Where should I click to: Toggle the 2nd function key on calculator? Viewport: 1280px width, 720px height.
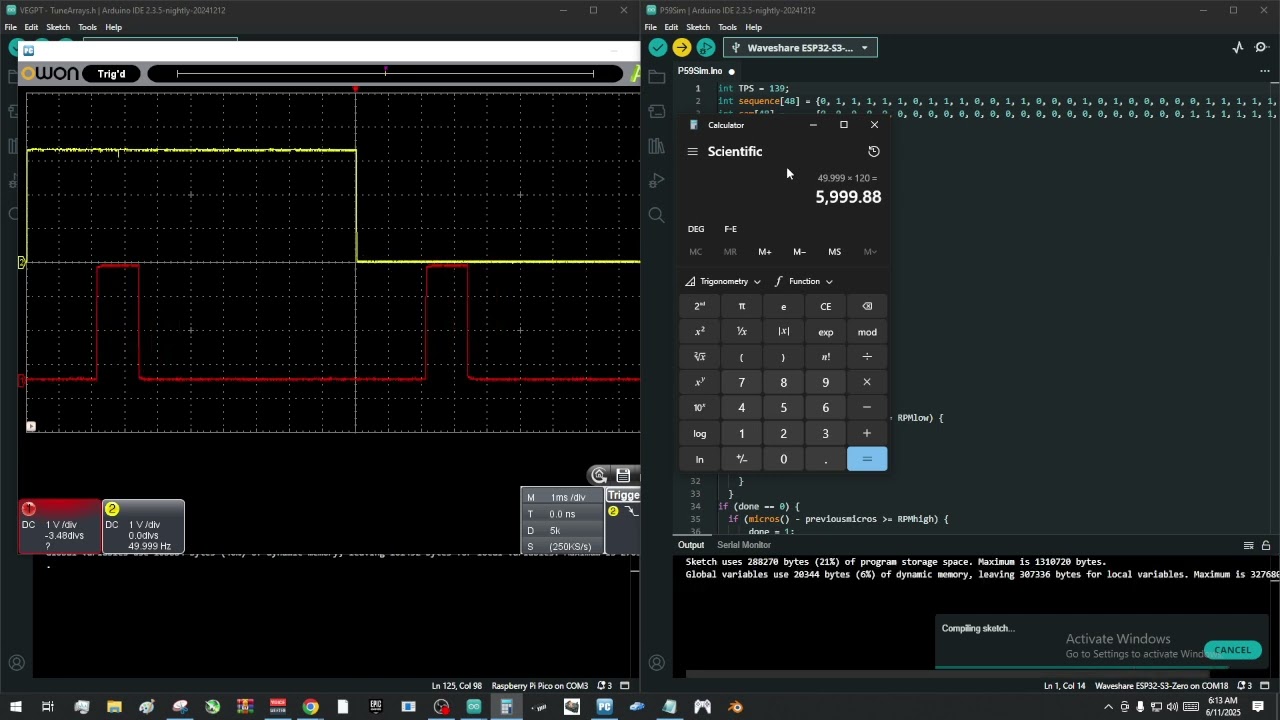(x=699, y=306)
